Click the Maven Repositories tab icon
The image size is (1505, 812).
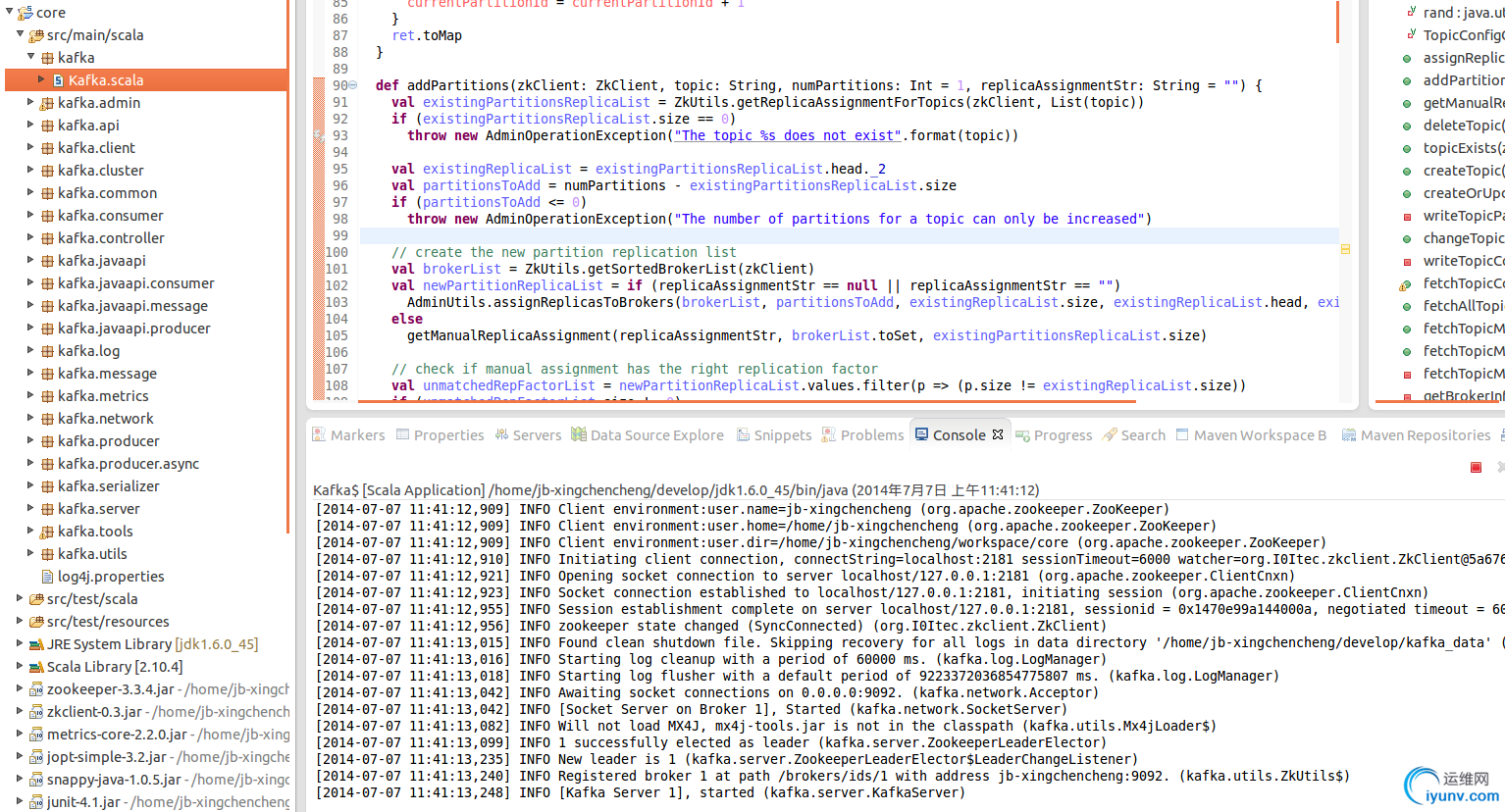(x=1349, y=434)
